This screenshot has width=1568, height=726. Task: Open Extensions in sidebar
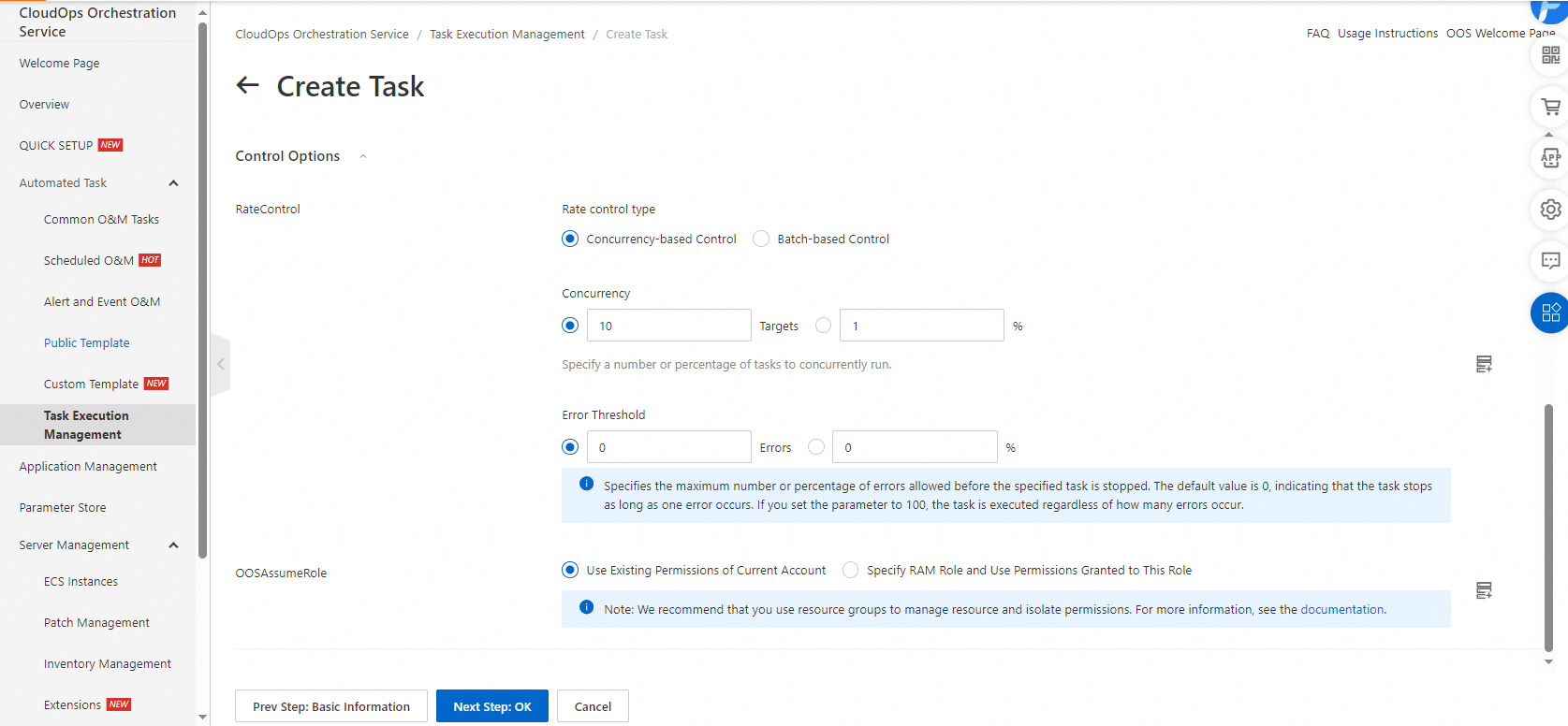pos(72,705)
